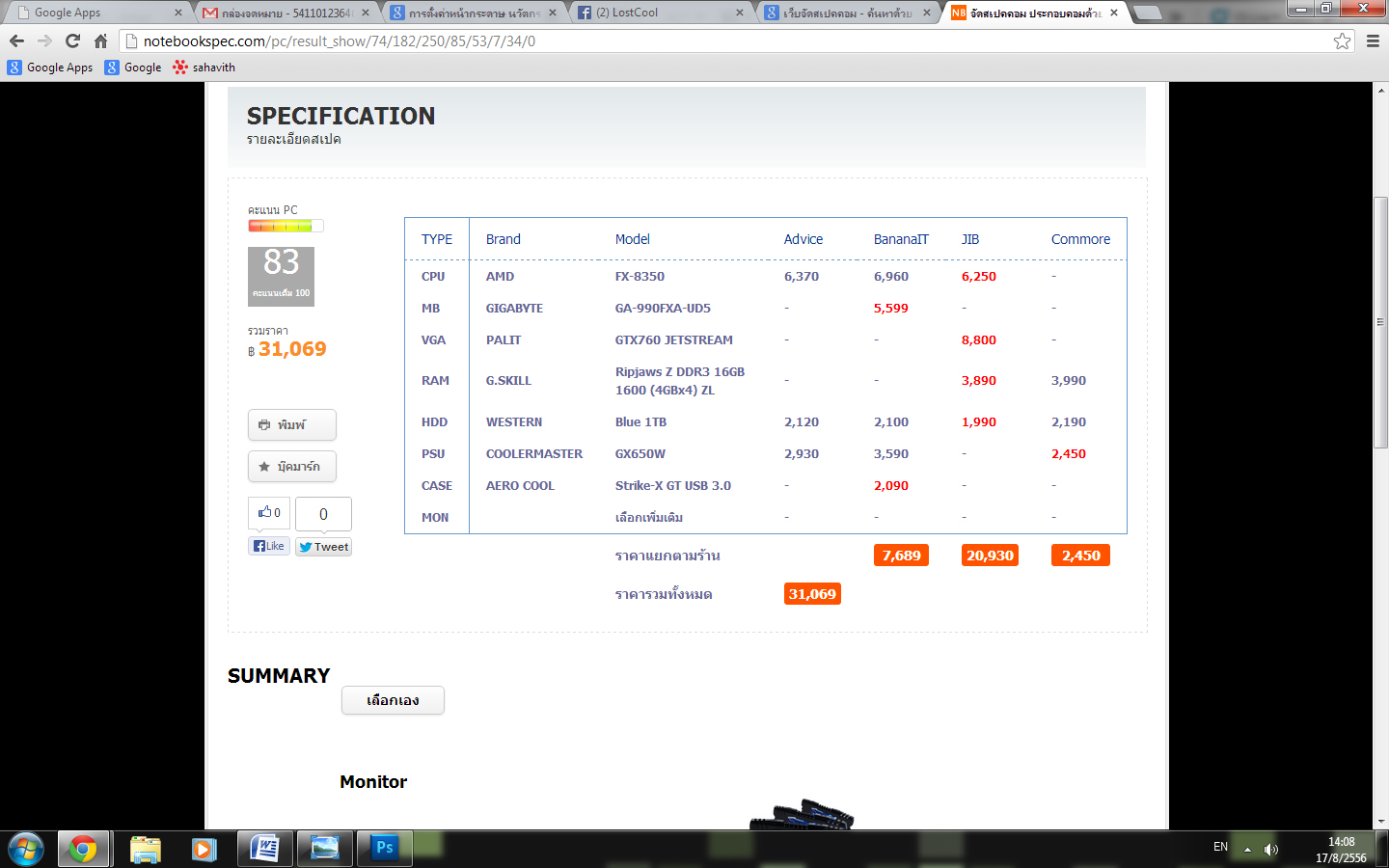Launch Windows Media Player from taskbar
Screen dimensions: 1389x868
204,850
